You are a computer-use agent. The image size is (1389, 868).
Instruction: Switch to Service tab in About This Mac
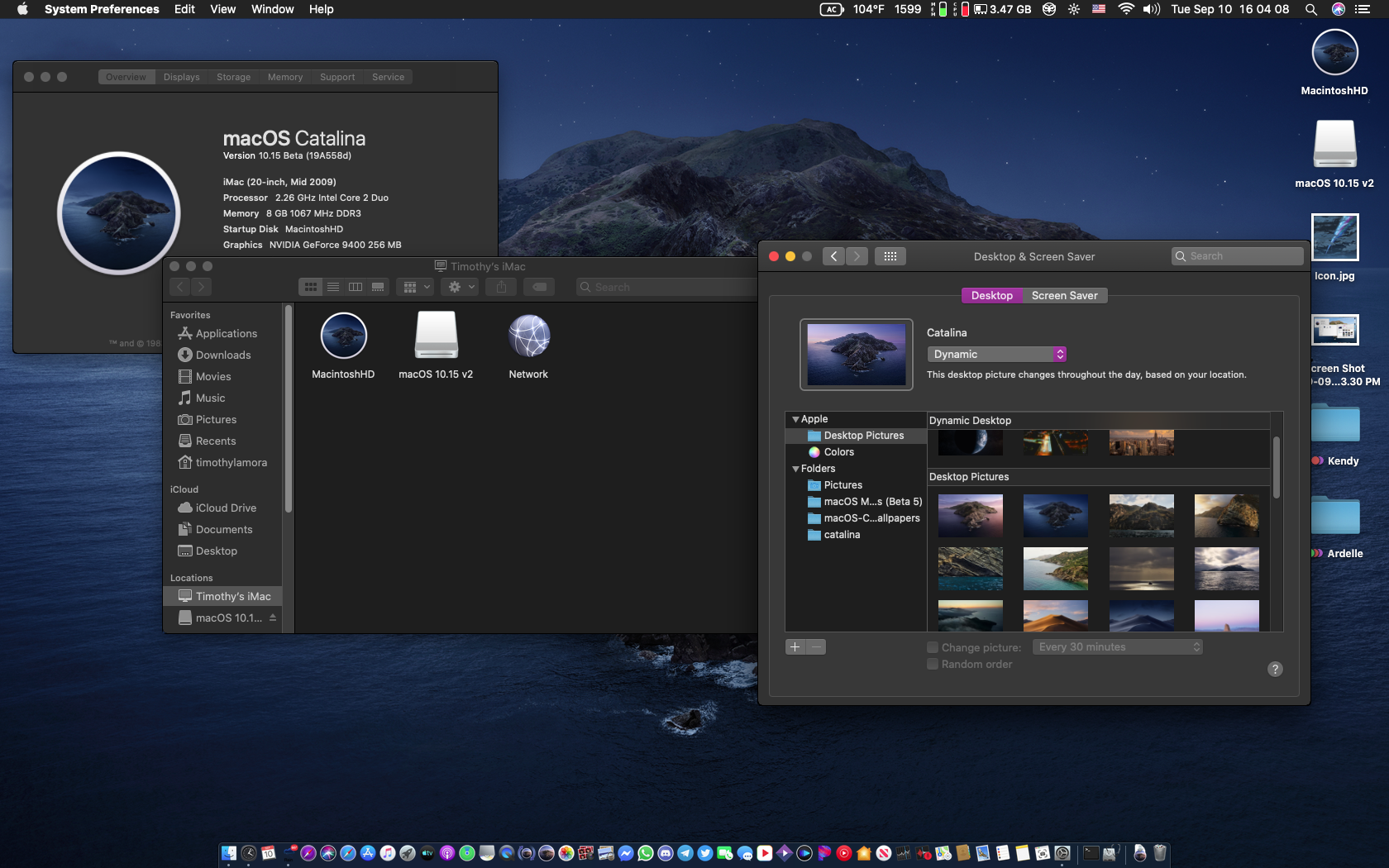pos(388,77)
